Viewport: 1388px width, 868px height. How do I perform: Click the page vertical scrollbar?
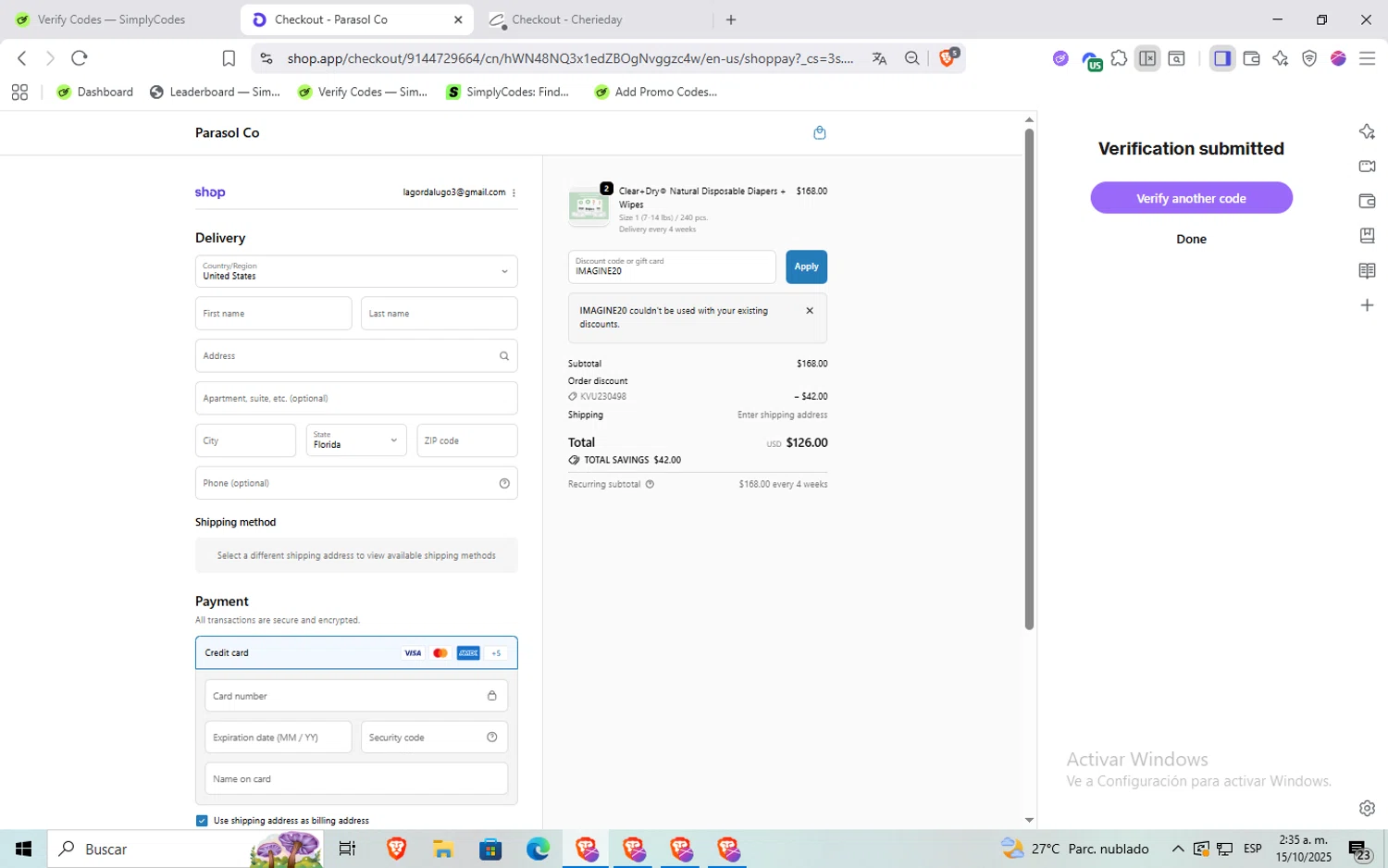[x=1029, y=378]
